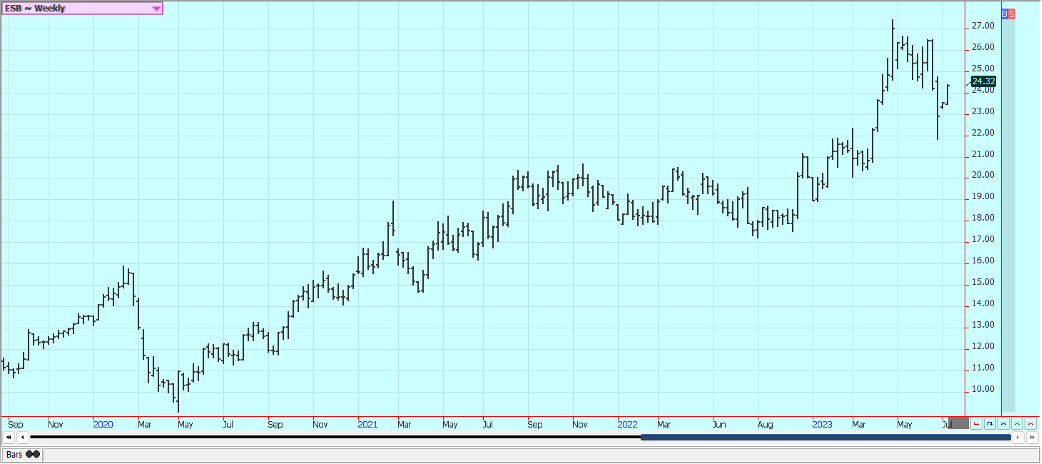Click the 17.00 price axis label

click(x=983, y=239)
